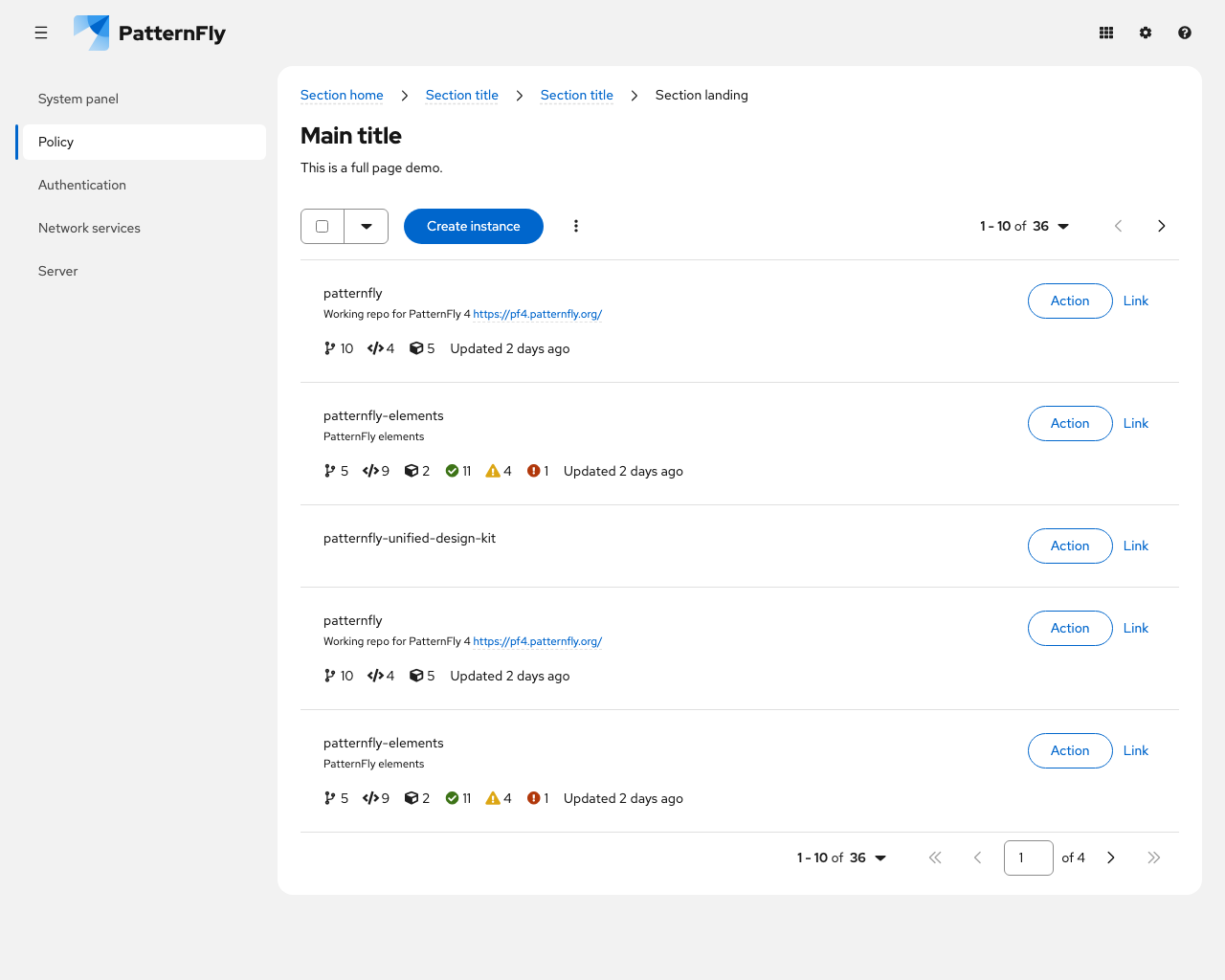
Task: Click 'This is a full page demo.' text
Action: pyautogui.click(x=371, y=167)
